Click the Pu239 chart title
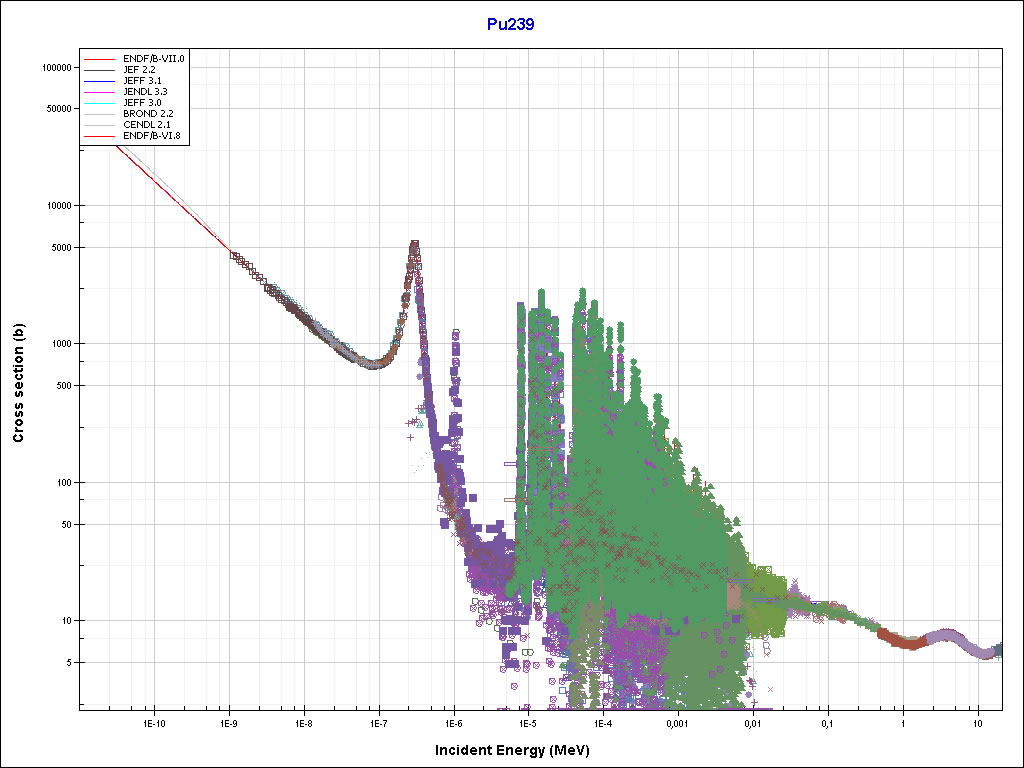This screenshot has width=1024, height=768. (x=510, y=25)
